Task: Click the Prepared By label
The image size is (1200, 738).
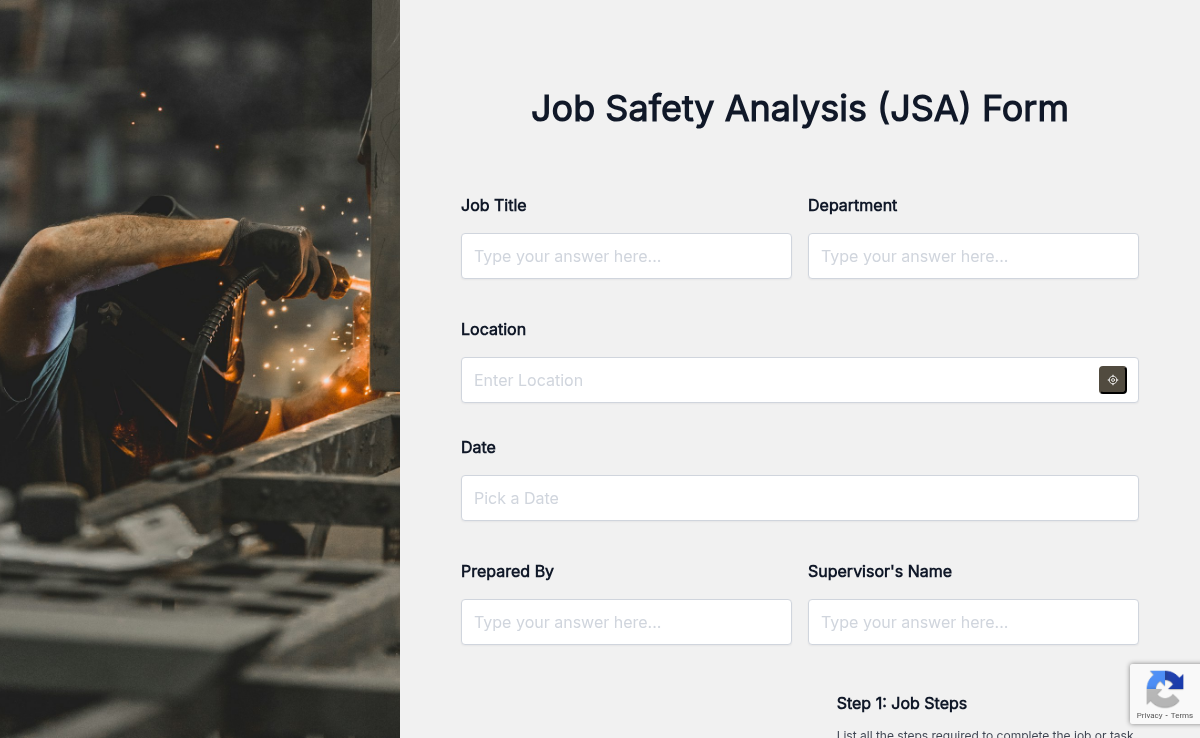Action: 507,571
